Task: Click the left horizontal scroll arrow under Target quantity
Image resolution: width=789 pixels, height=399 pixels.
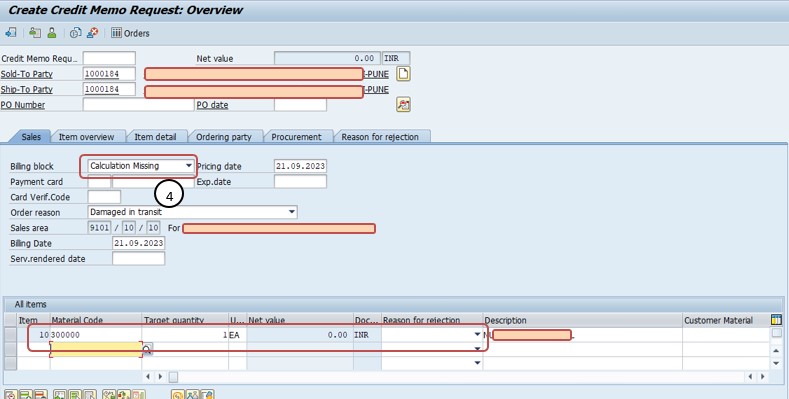Action: pos(148,376)
